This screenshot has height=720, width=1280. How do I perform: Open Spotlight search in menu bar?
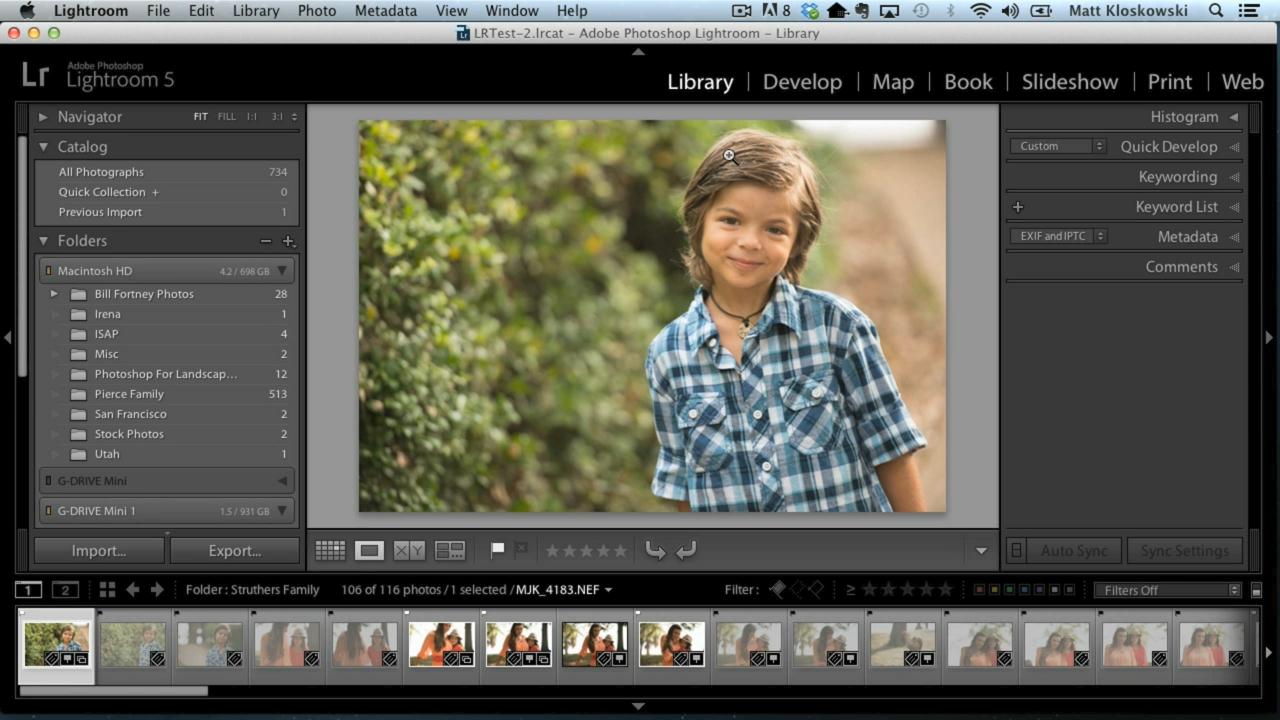tap(1216, 11)
